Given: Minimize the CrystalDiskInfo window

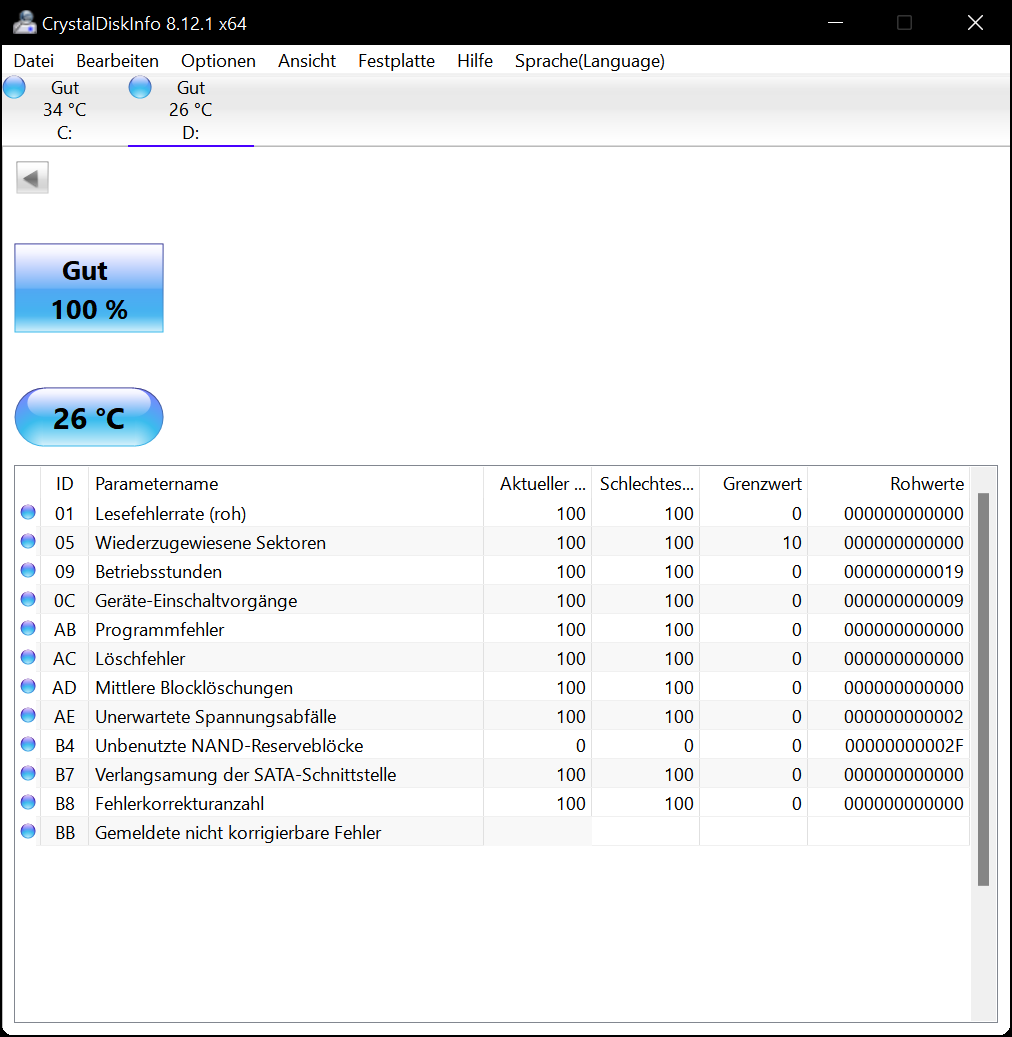Looking at the screenshot, I should click(x=835, y=23).
